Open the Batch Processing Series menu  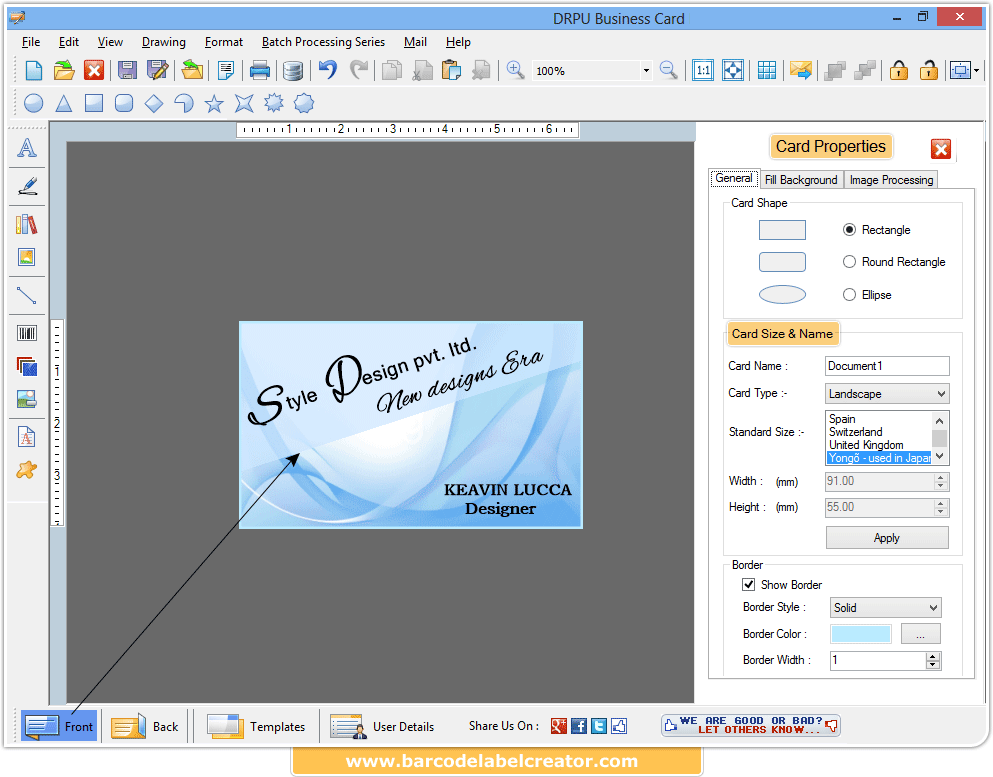point(323,42)
